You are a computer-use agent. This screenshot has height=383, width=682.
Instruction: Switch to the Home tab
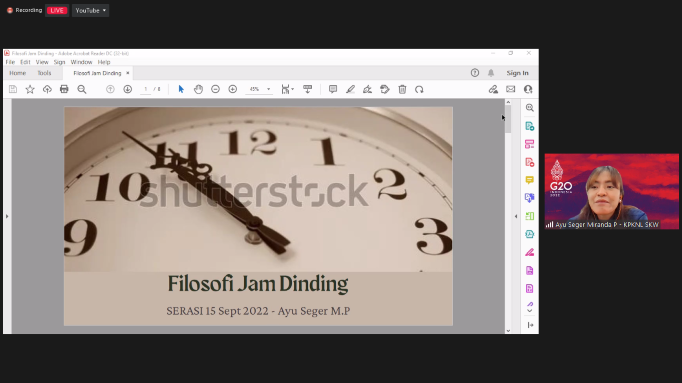click(x=17, y=73)
